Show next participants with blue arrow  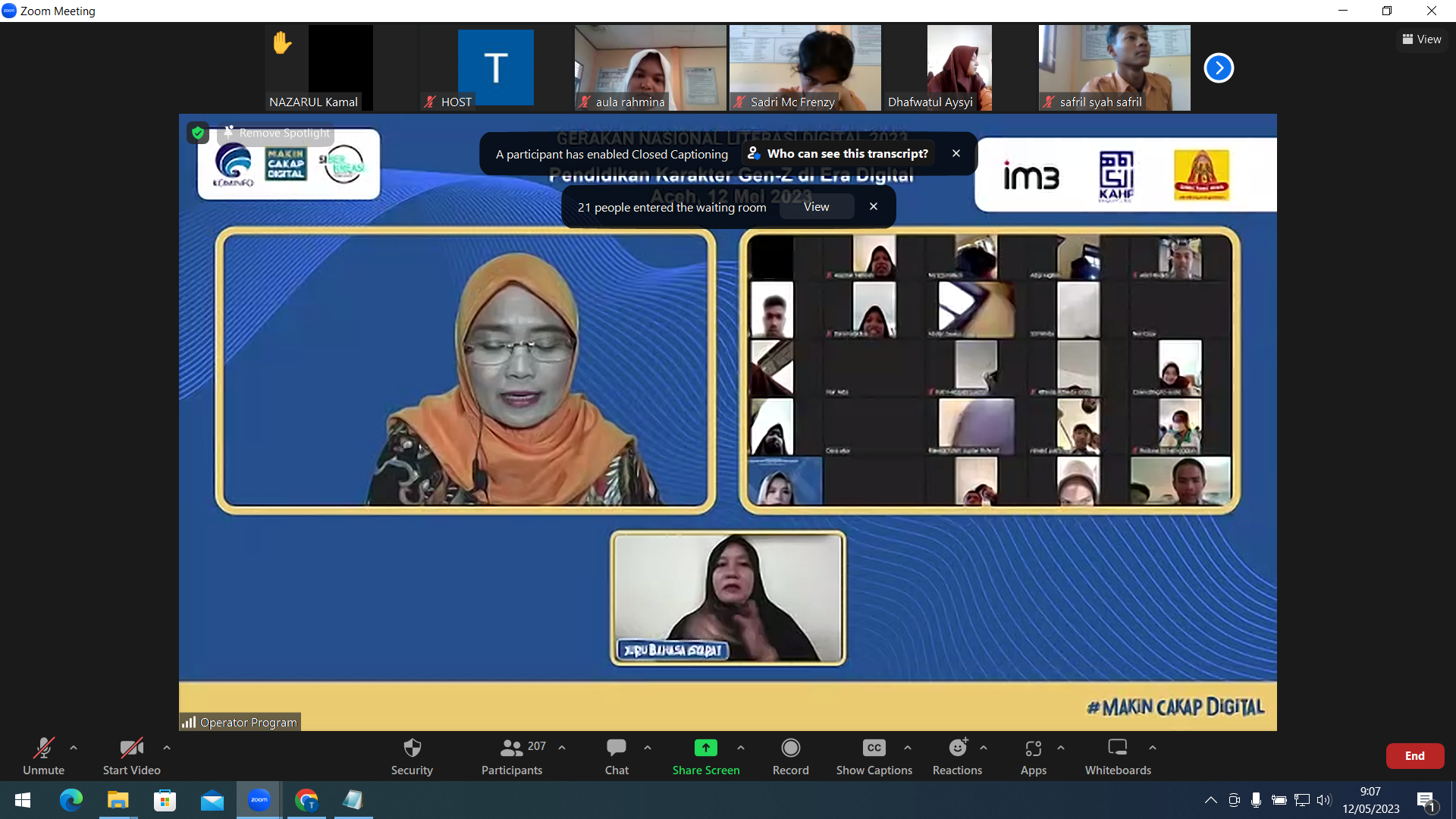pos(1219,68)
